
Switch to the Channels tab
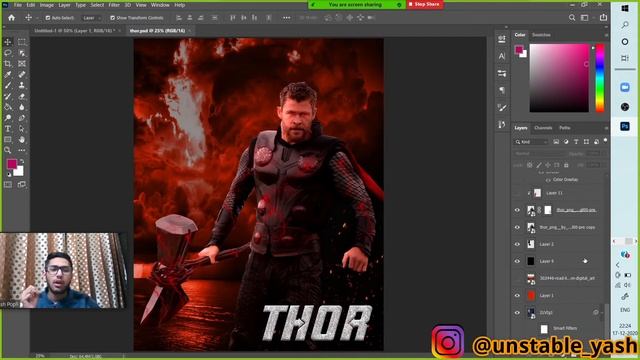tap(543, 128)
